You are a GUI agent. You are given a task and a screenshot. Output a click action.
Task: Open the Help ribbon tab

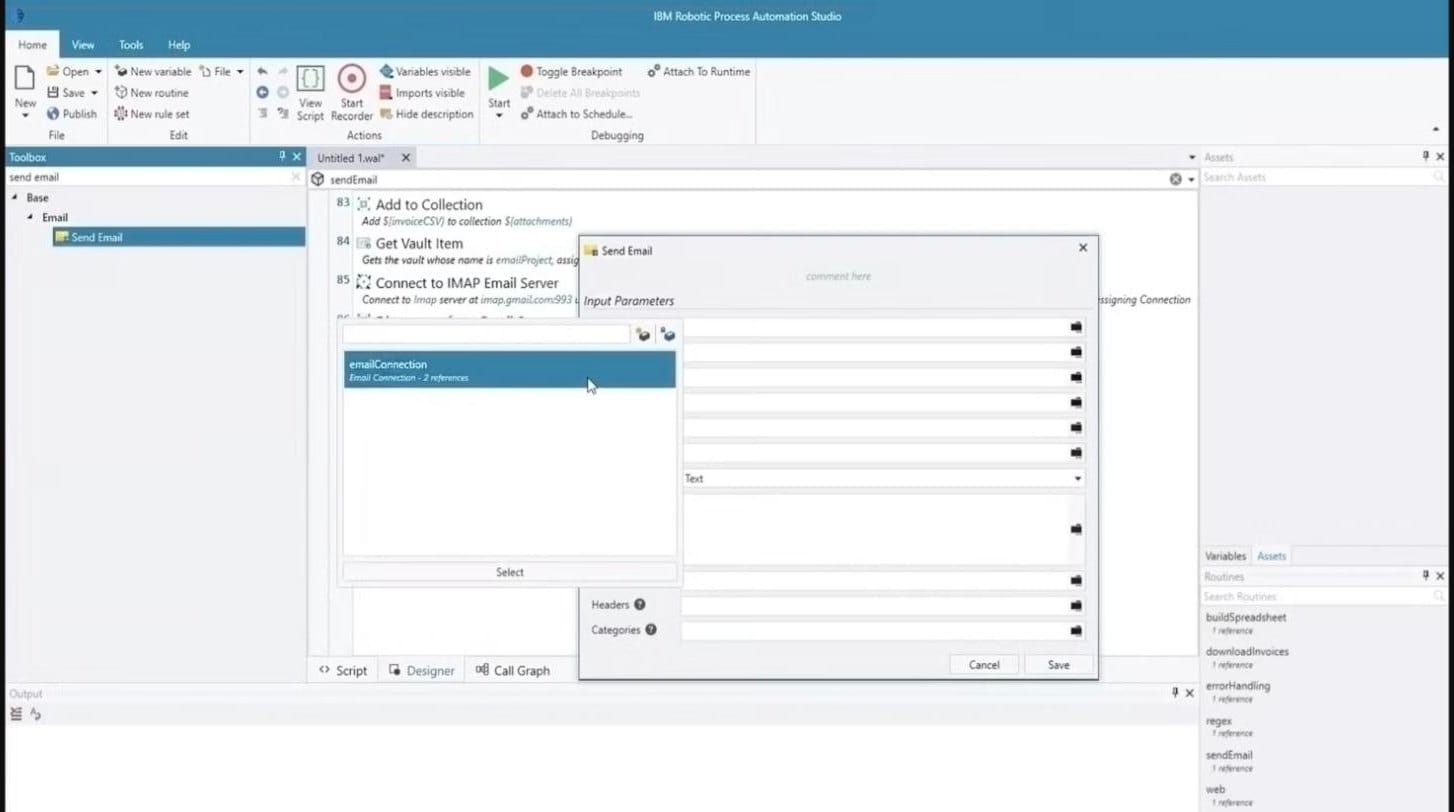179,45
